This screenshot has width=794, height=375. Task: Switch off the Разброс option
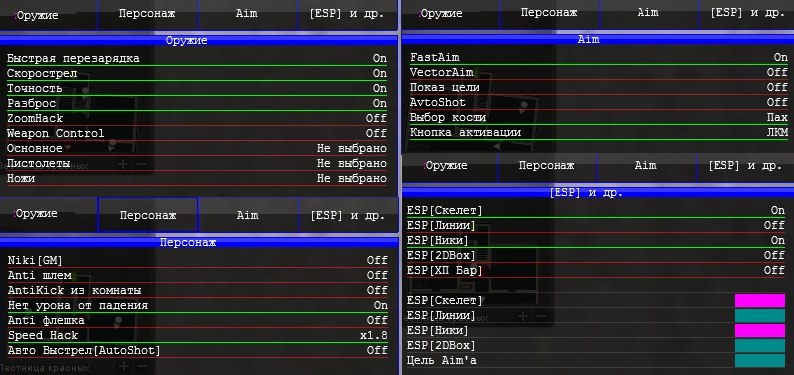click(196, 103)
